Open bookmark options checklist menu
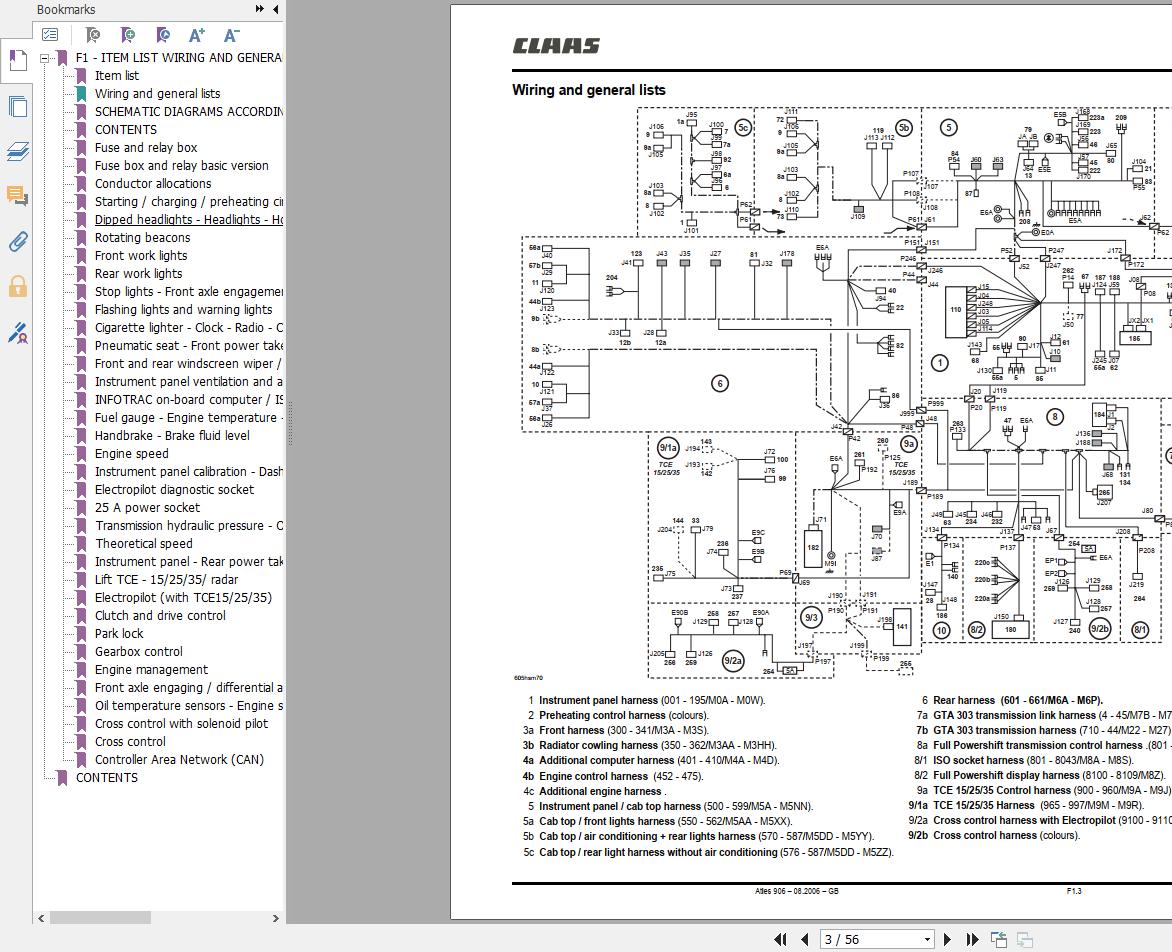The width and height of the screenshot is (1172, 952). click(x=50, y=34)
